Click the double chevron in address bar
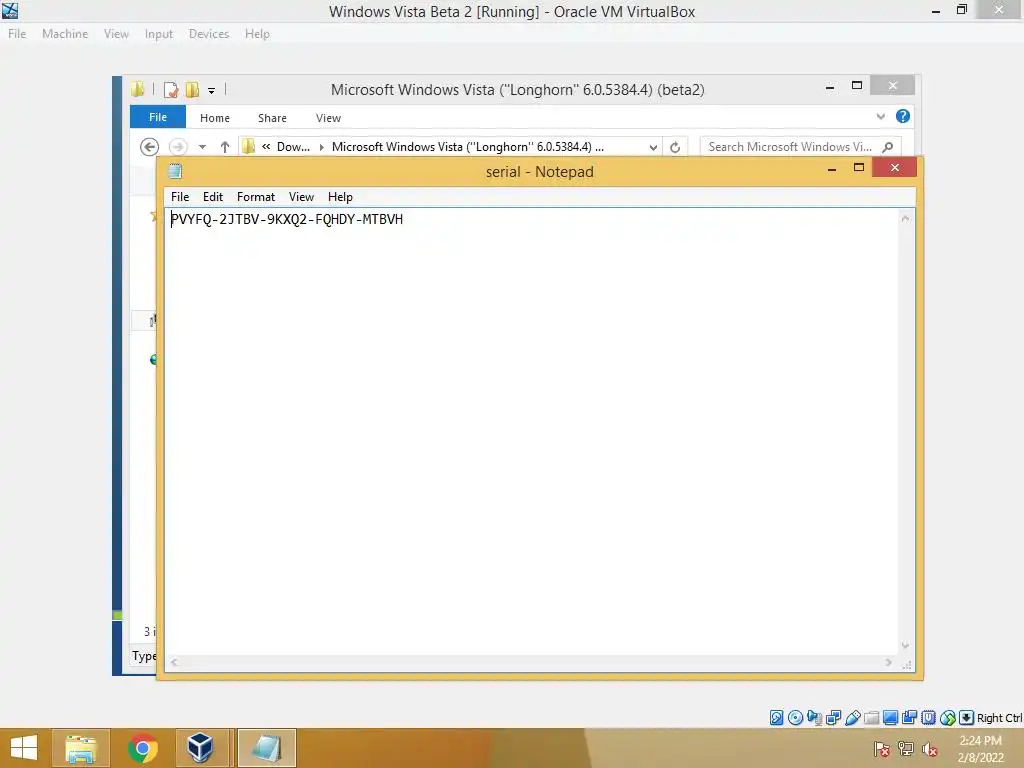This screenshot has height=768, width=1024. 266,146
